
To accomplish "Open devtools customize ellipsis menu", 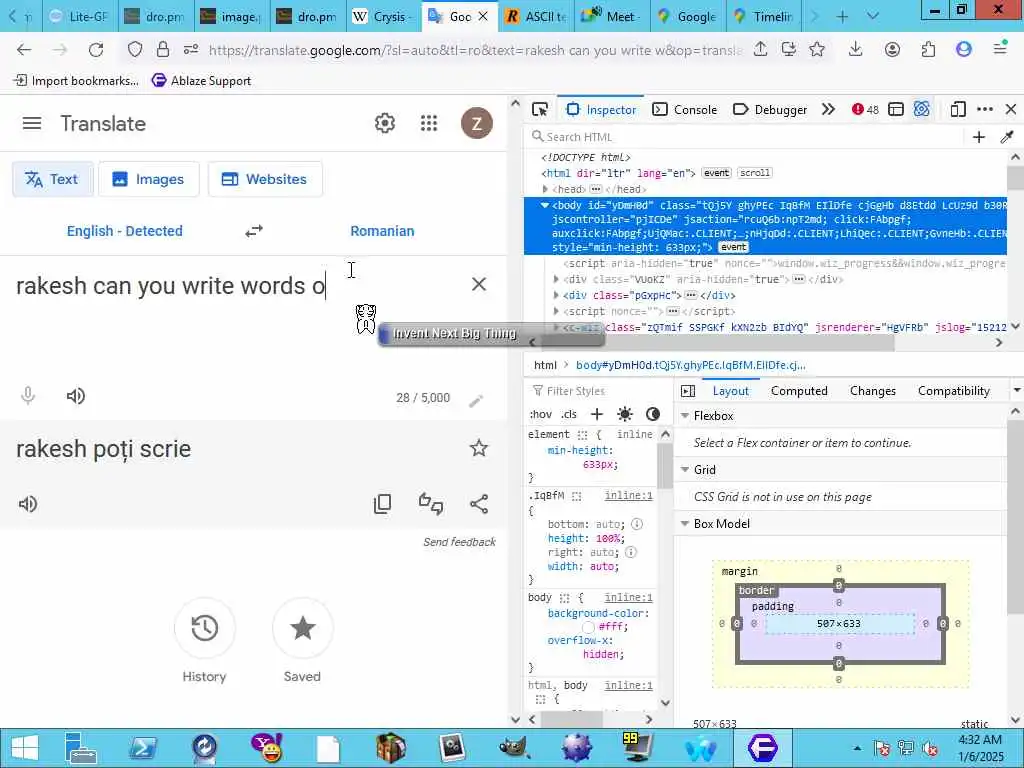I will [x=985, y=109].
